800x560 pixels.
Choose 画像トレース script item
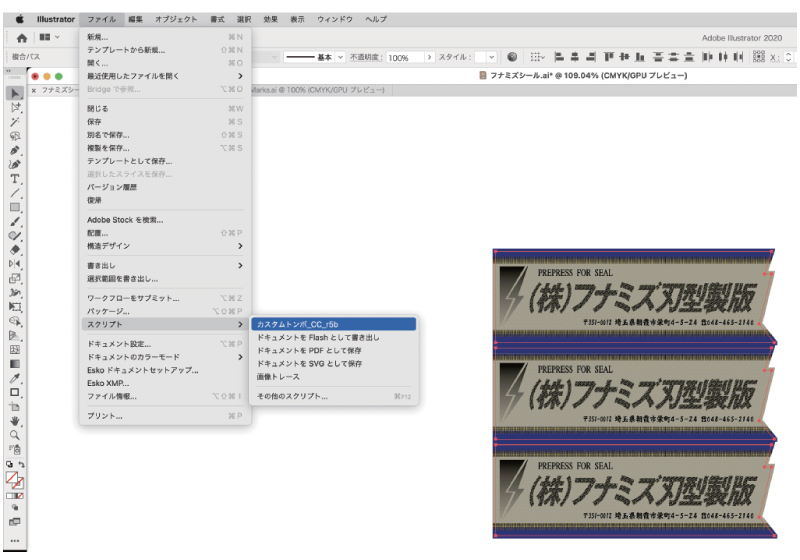(x=333, y=376)
